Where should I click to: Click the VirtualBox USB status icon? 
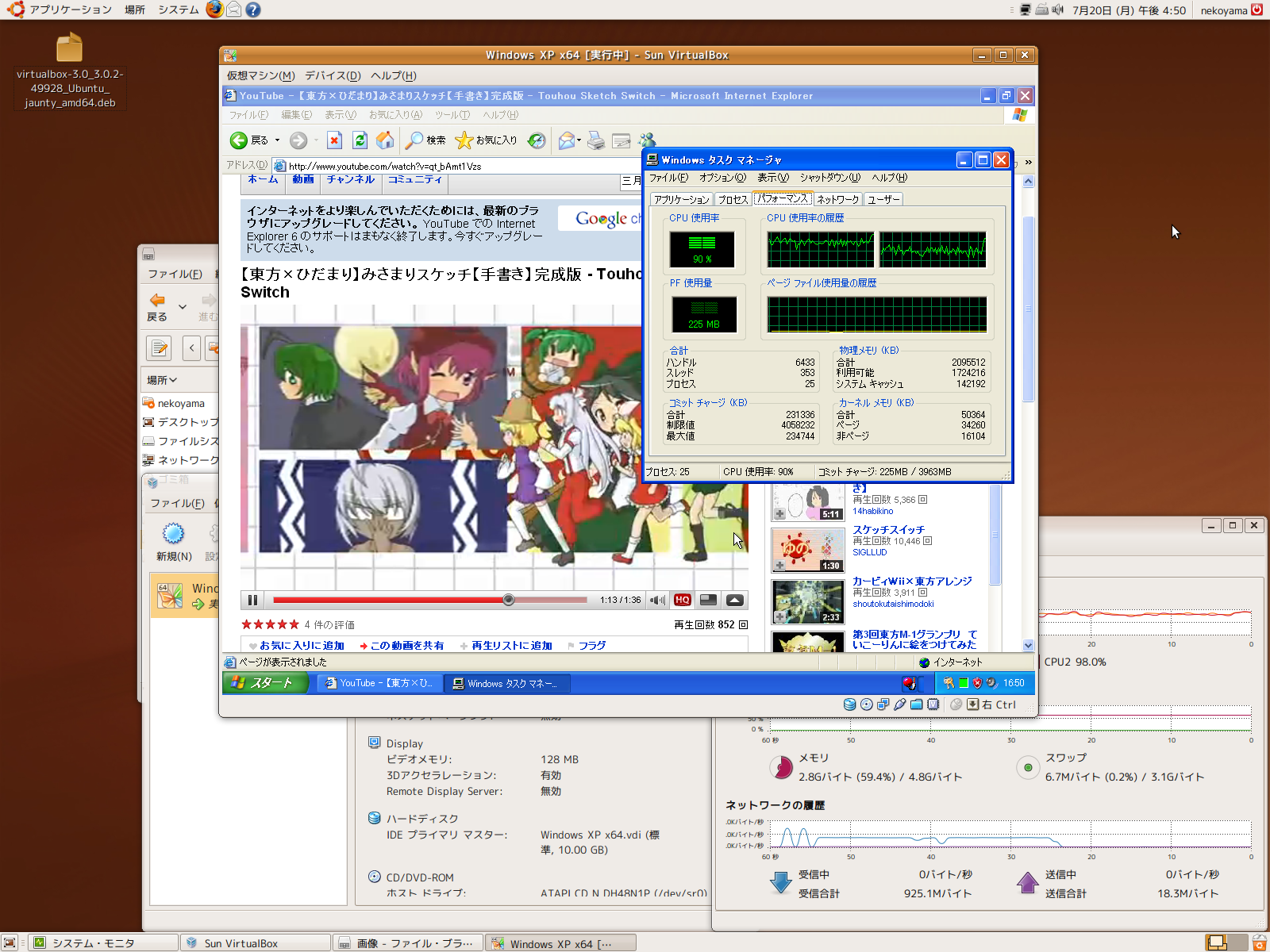coord(900,704)
